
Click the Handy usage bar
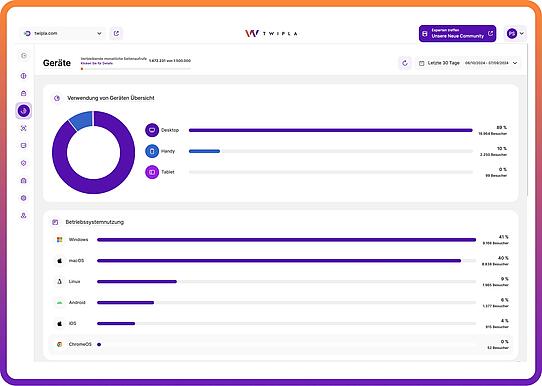coord(204,151)
